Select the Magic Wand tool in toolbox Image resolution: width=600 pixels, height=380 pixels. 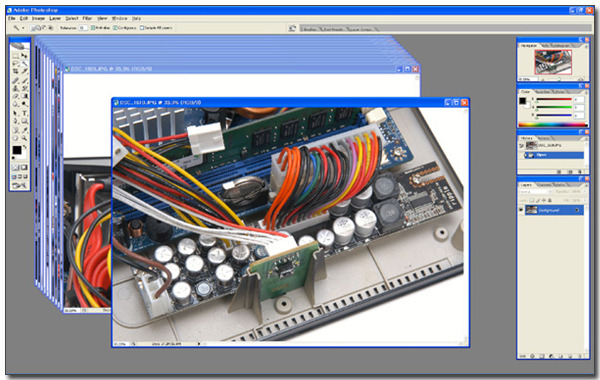24,64
